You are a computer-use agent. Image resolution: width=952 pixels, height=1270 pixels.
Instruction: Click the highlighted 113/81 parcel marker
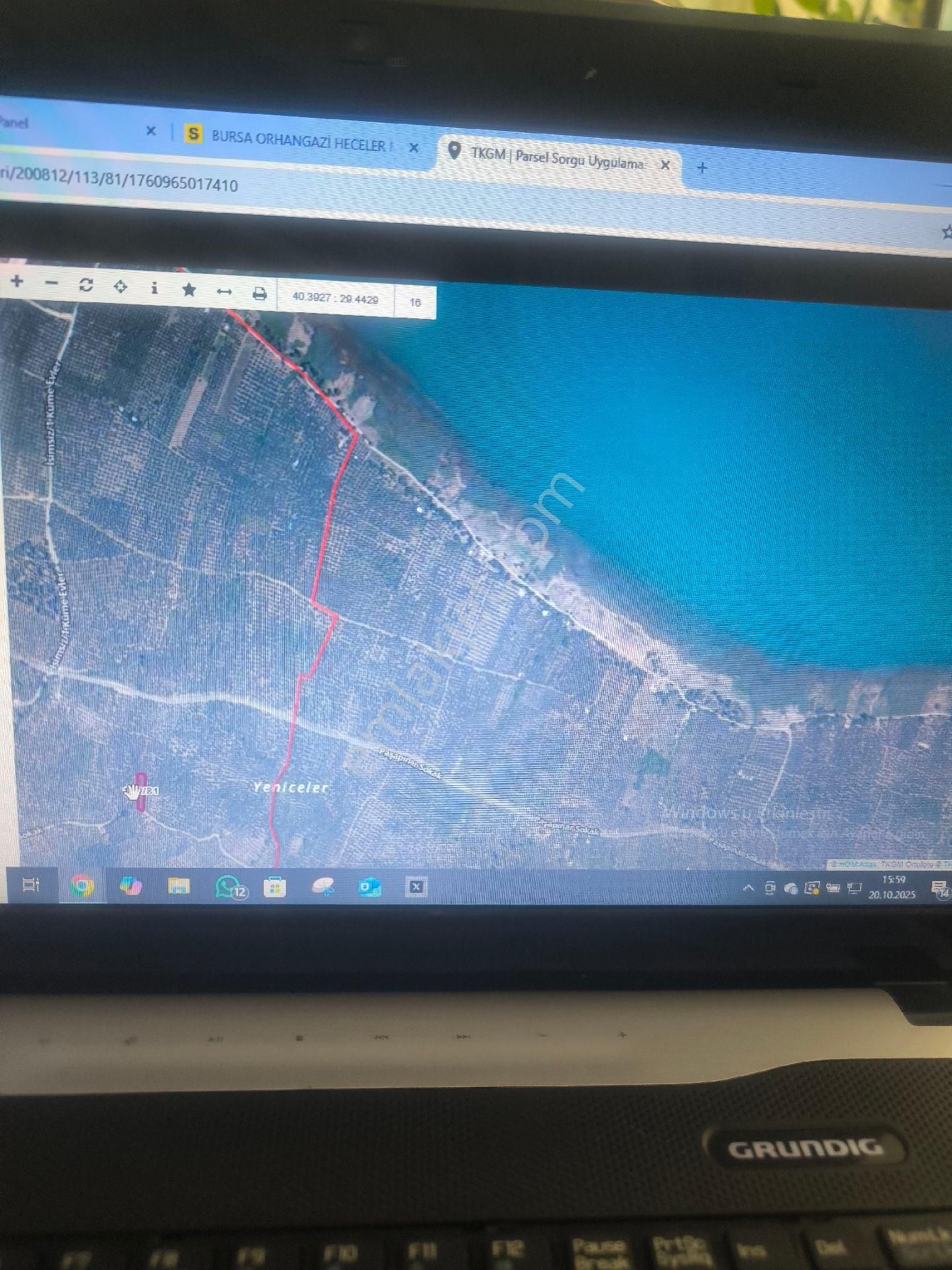pyautogui.click(x=141, y=791)
